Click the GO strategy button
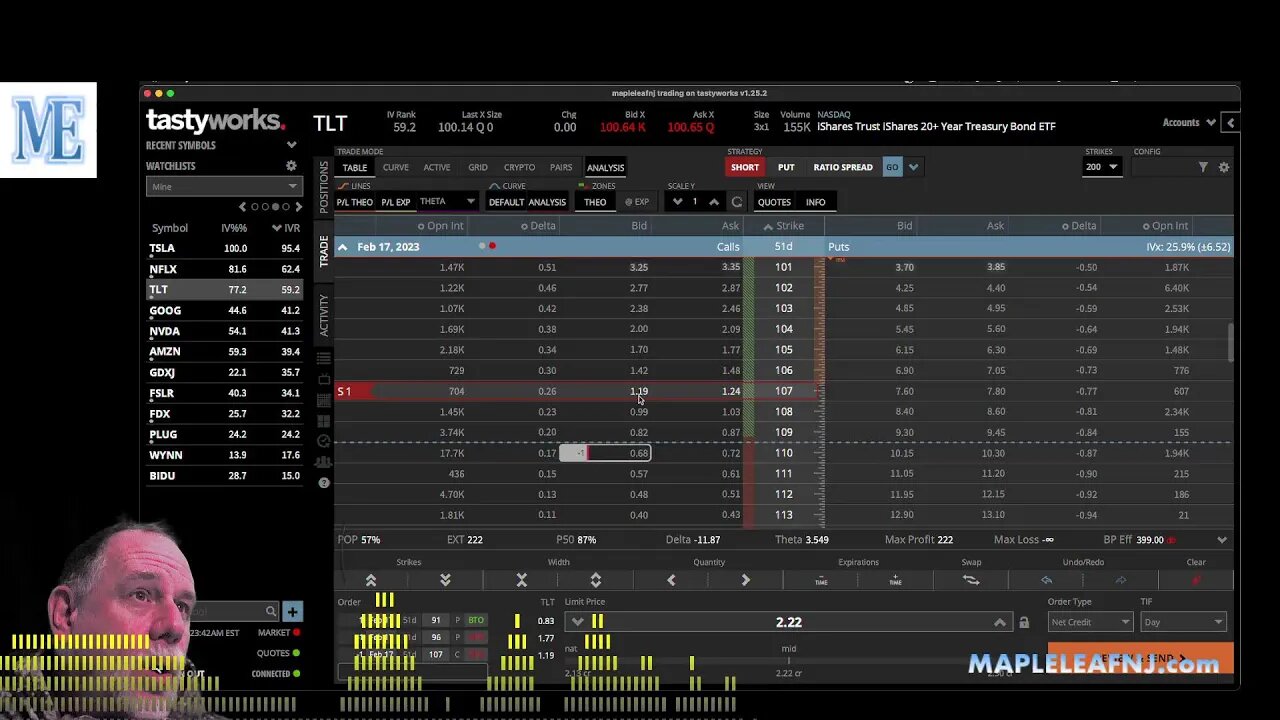The image size is (1280, 720). click(x=892, y=167)
